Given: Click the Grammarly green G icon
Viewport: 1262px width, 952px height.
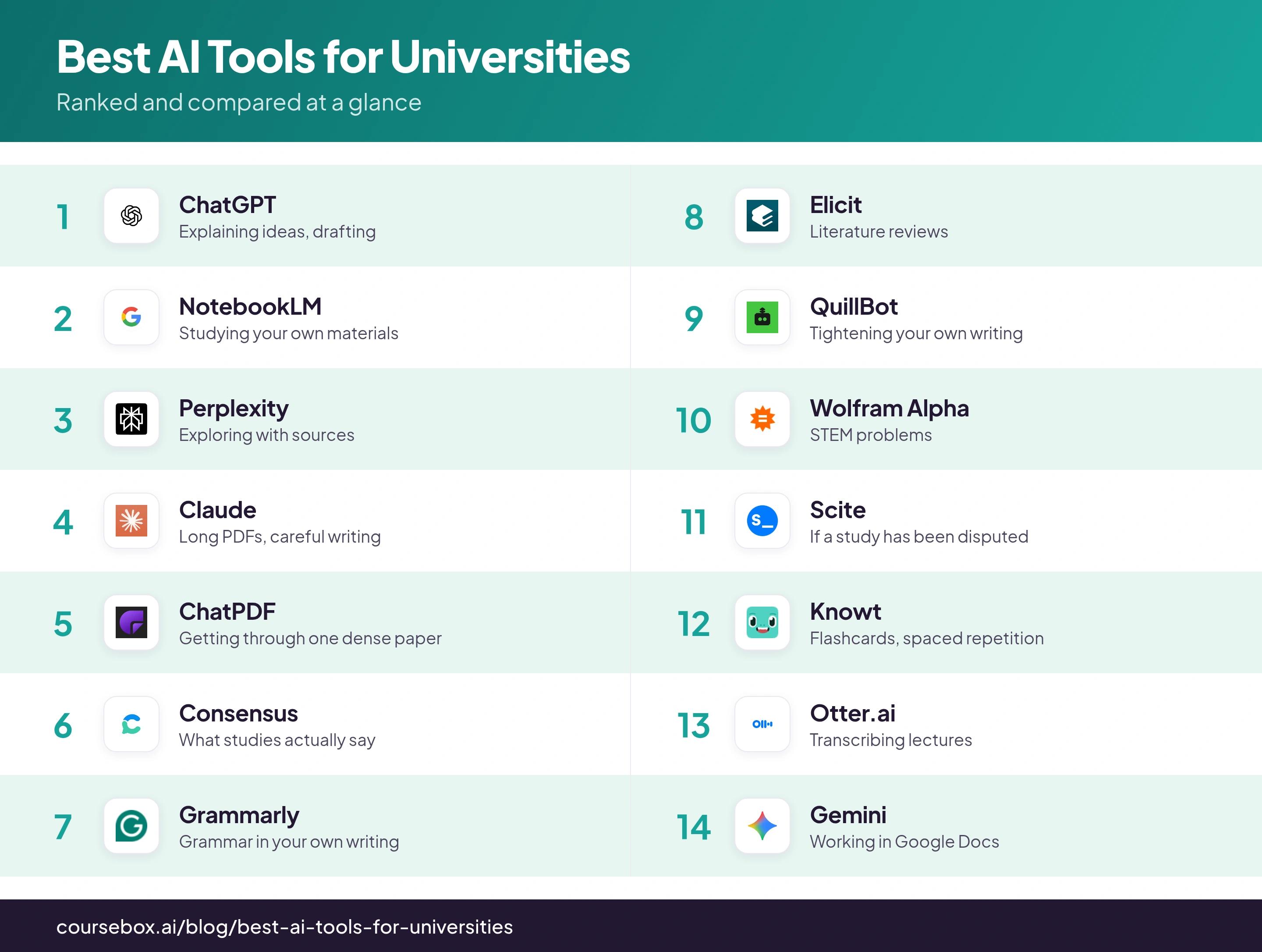Looking at the screenshot, I should coord(131,826).
